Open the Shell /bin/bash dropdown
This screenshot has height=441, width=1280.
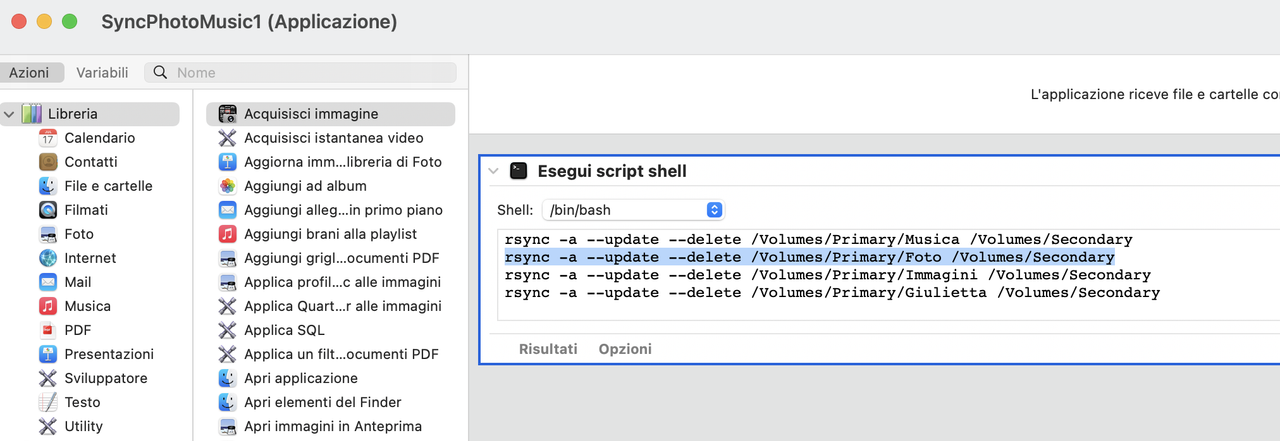point(632,210)
